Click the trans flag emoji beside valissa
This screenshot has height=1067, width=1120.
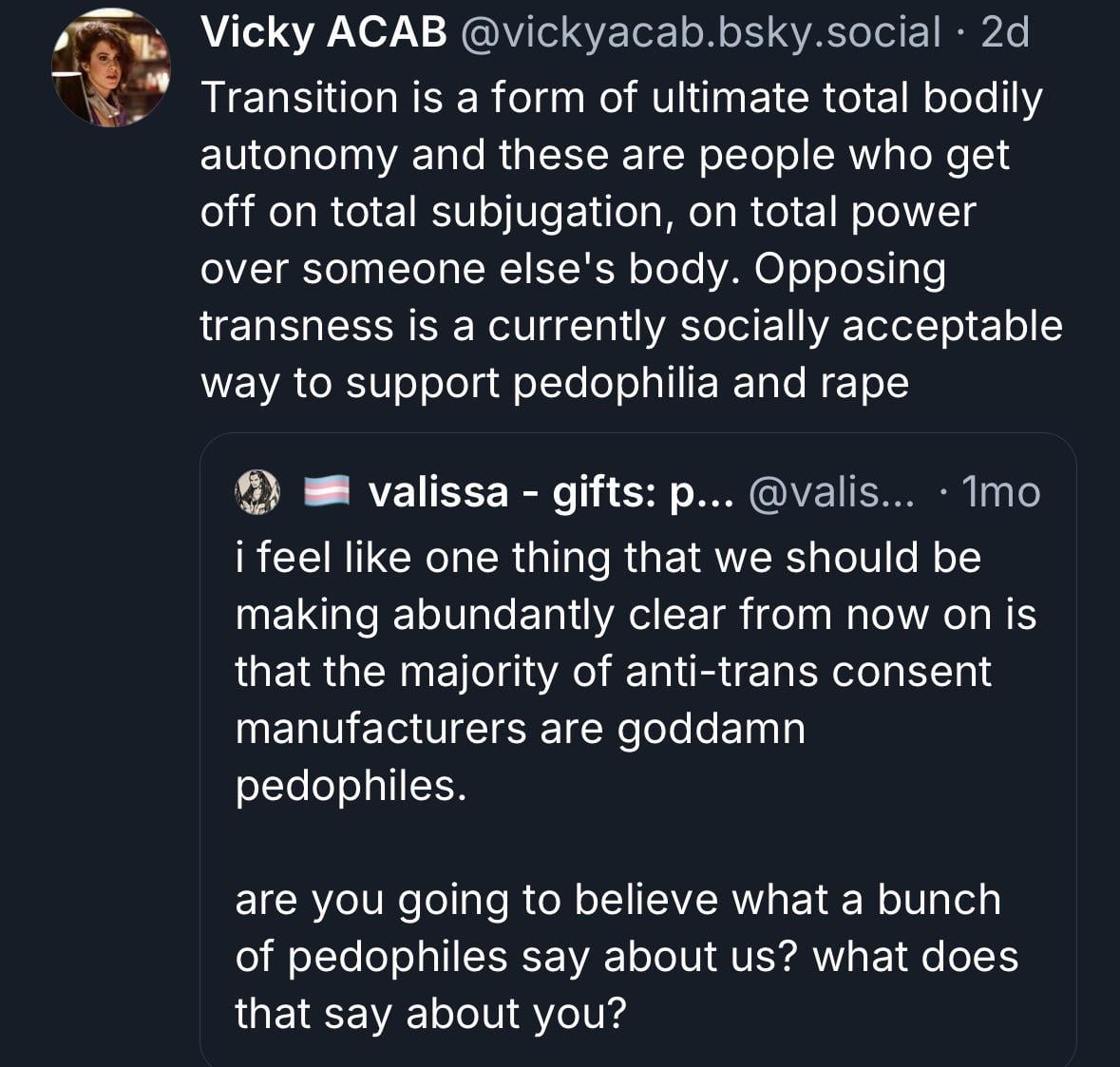pyautogui.click(x=328, y=492)
